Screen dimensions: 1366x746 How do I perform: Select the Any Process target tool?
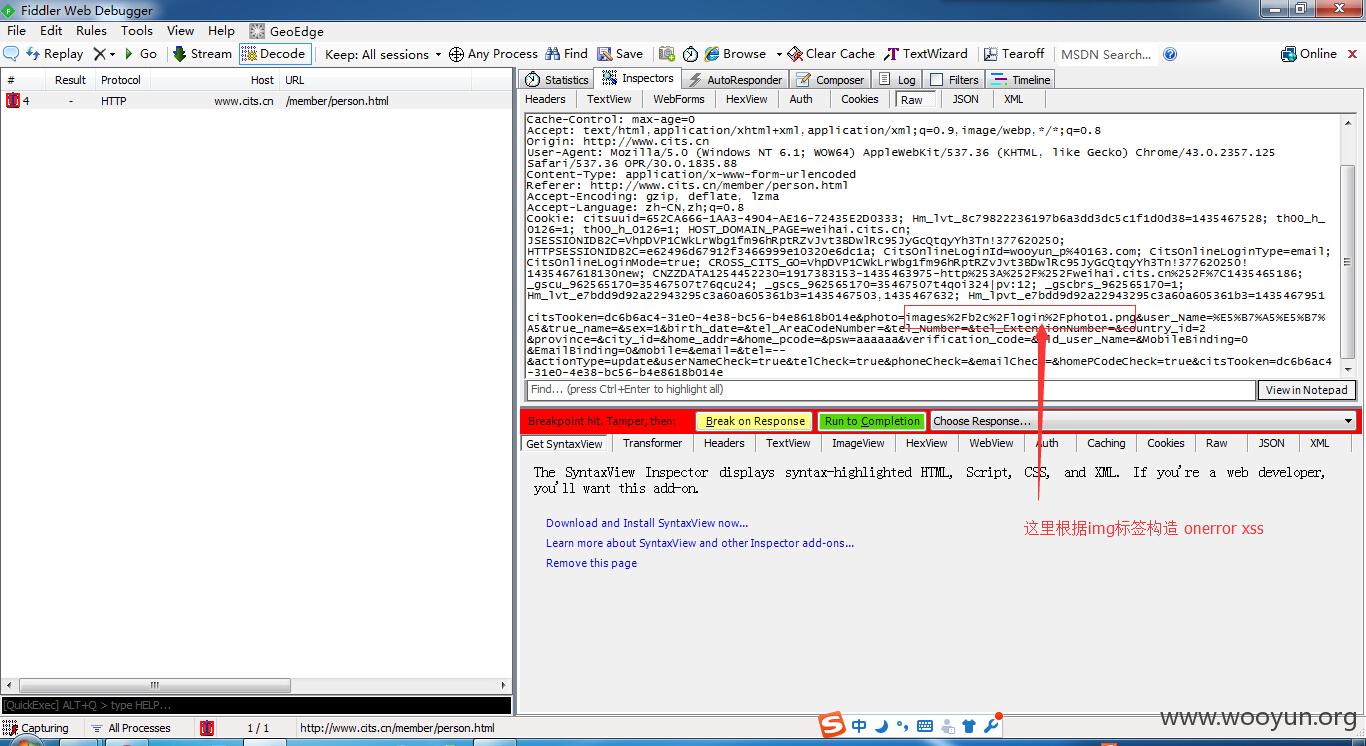493,54
